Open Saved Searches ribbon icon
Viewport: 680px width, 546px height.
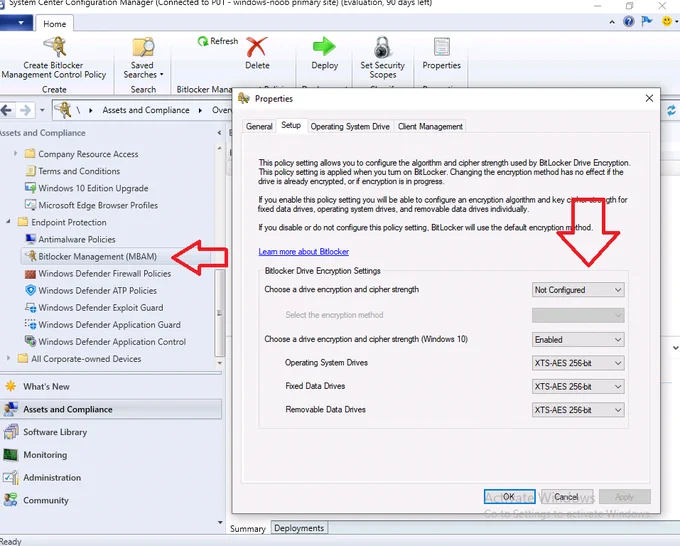pos(143,47)
